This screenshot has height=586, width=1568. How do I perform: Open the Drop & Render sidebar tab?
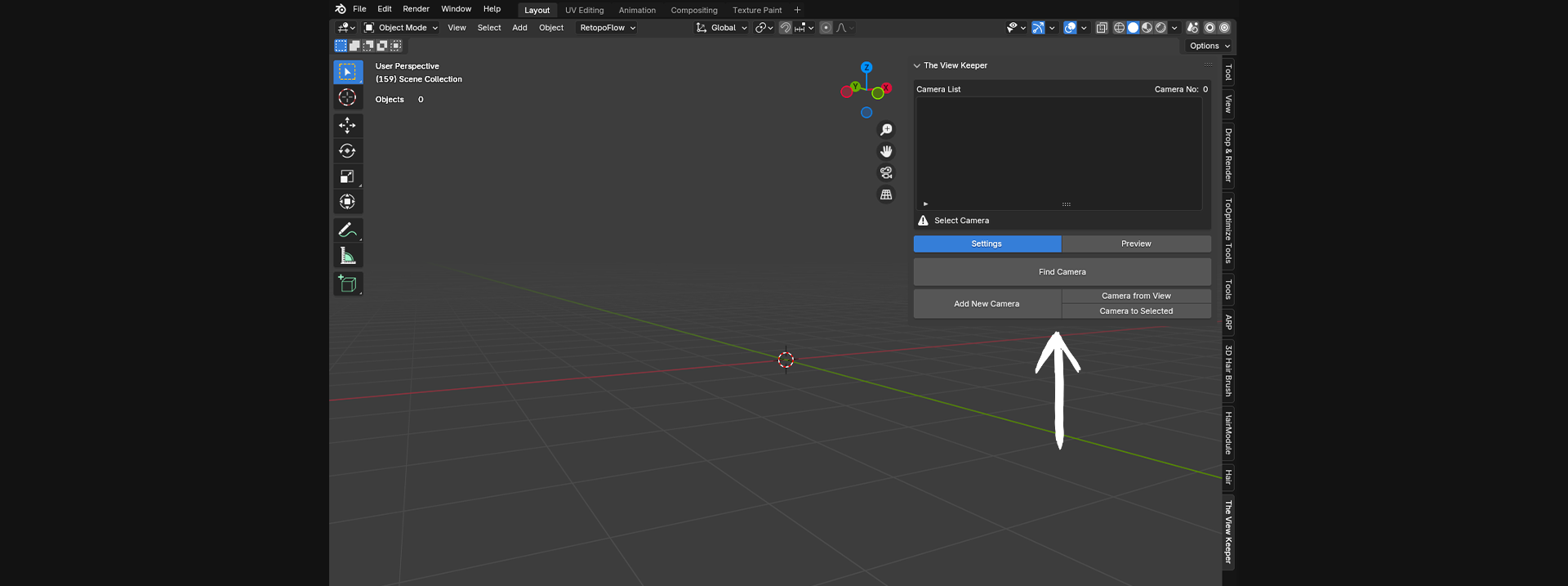click(1228, 155)
